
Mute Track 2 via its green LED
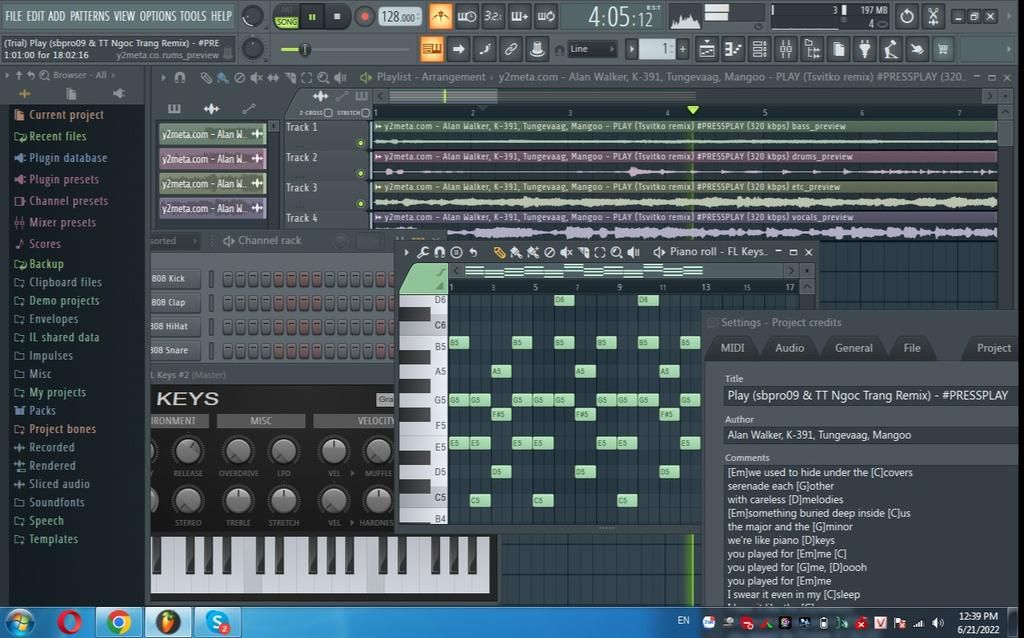(x=360, y=173)
